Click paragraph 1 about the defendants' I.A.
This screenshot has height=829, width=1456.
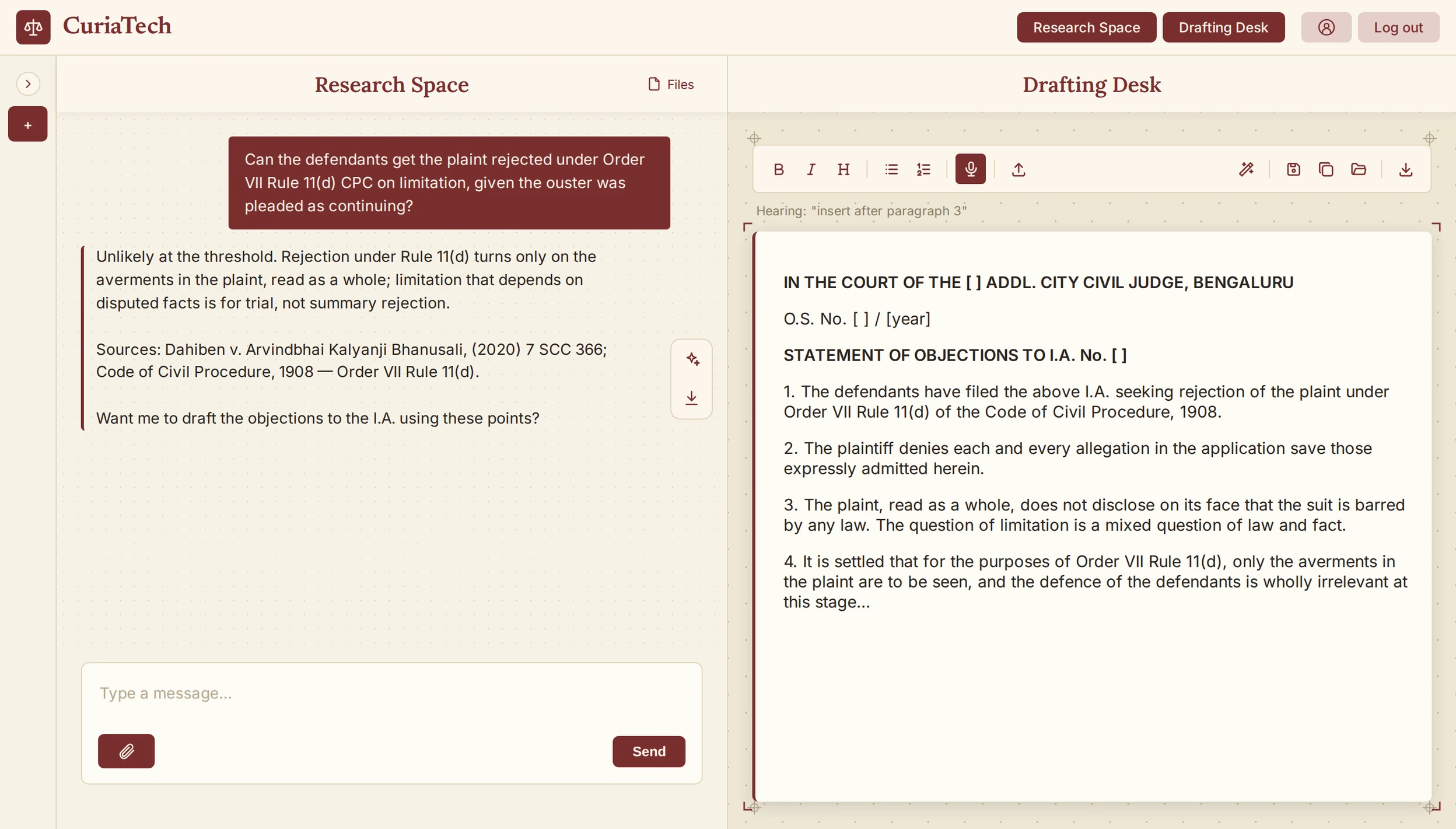point(1086,402)
